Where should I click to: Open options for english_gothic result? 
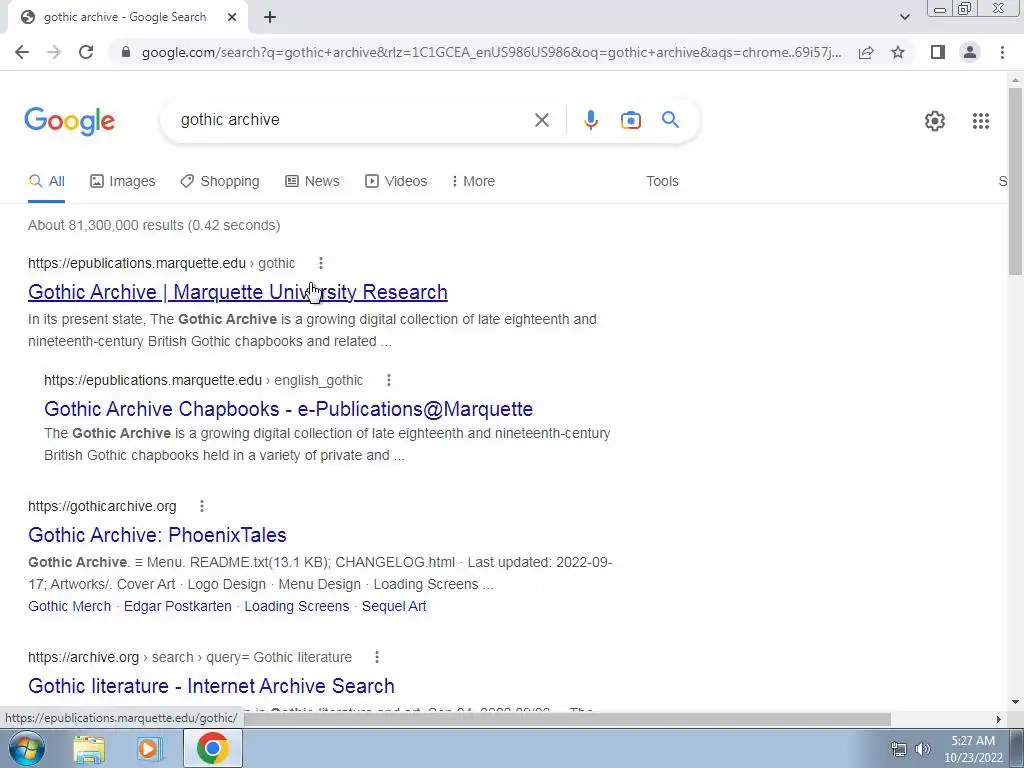389,380
